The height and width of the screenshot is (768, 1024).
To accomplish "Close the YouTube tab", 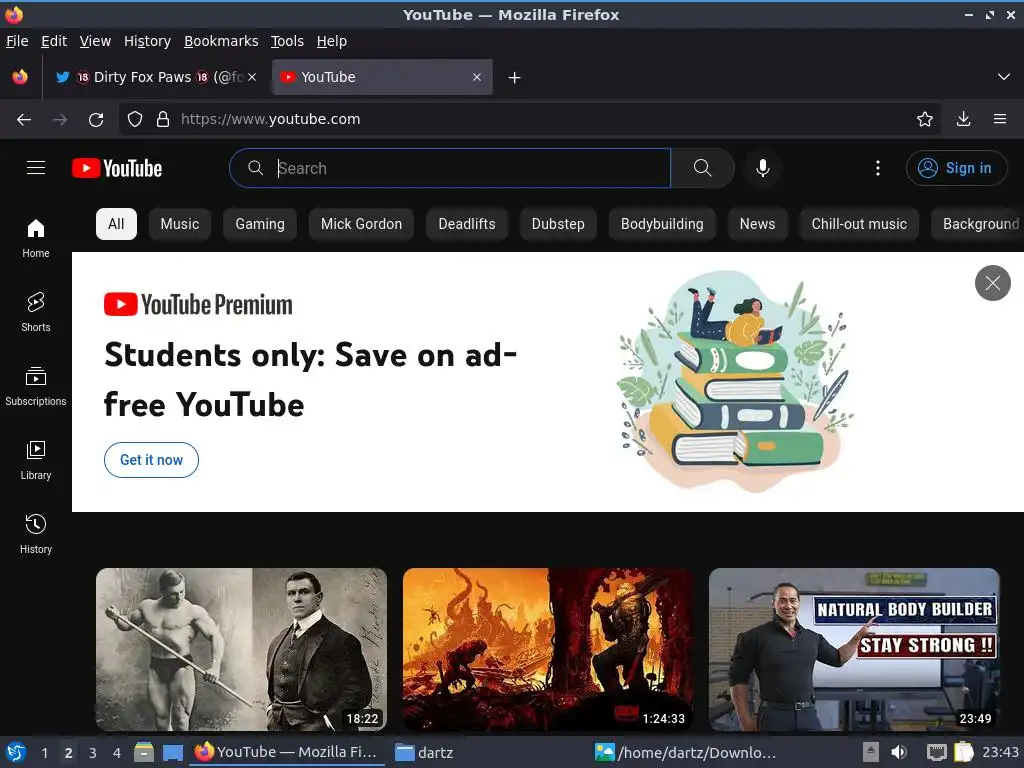I will pyautogui.click(x=477, y=77).
